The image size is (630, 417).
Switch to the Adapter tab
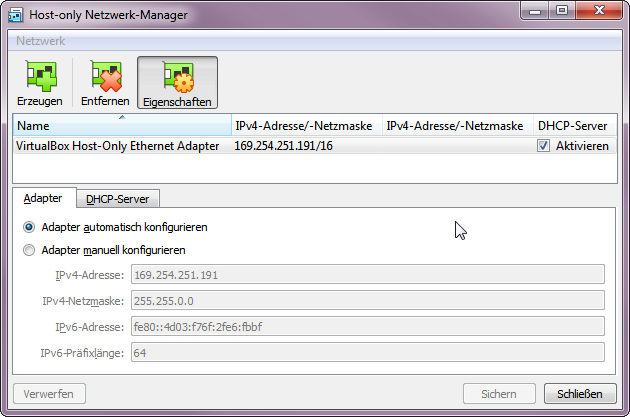tap(43, 198)
